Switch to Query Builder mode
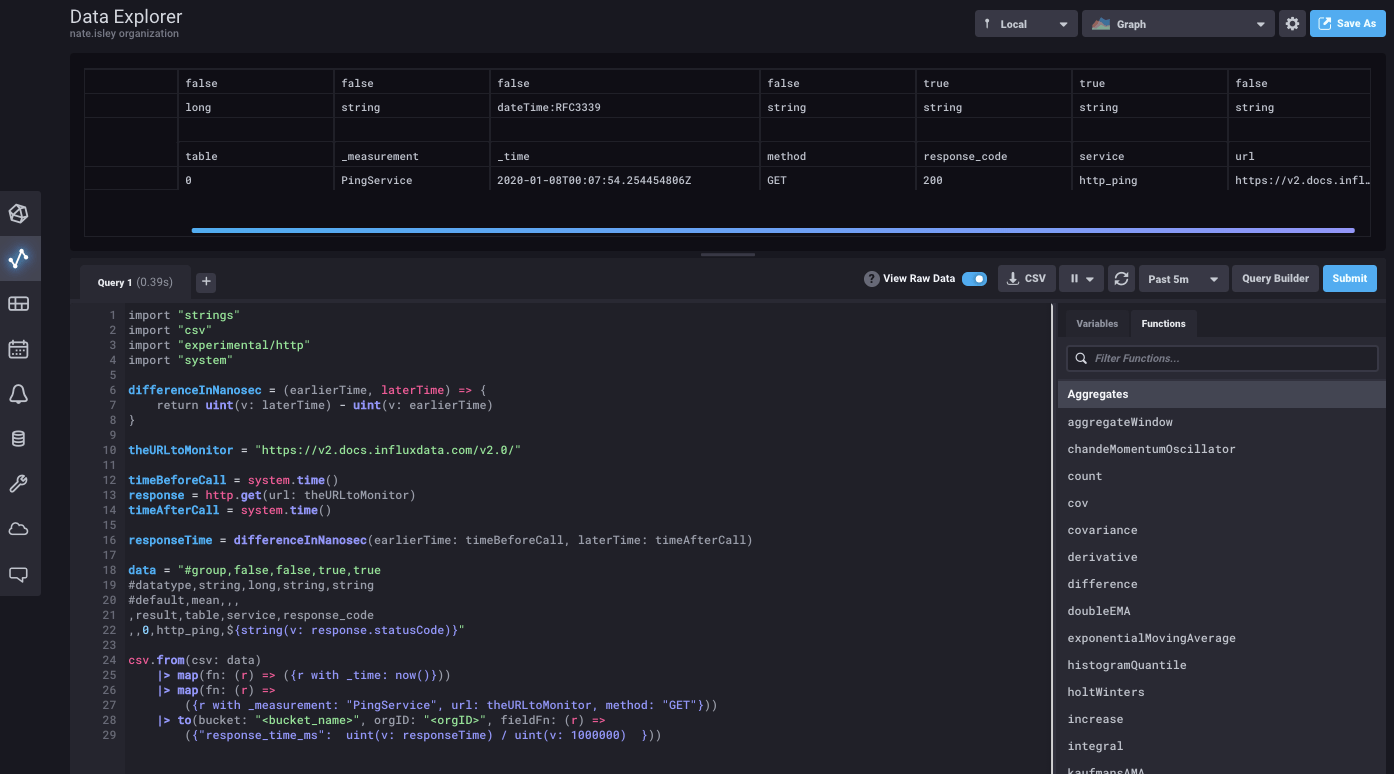The image size is (1394, 774). (1274, 278)
